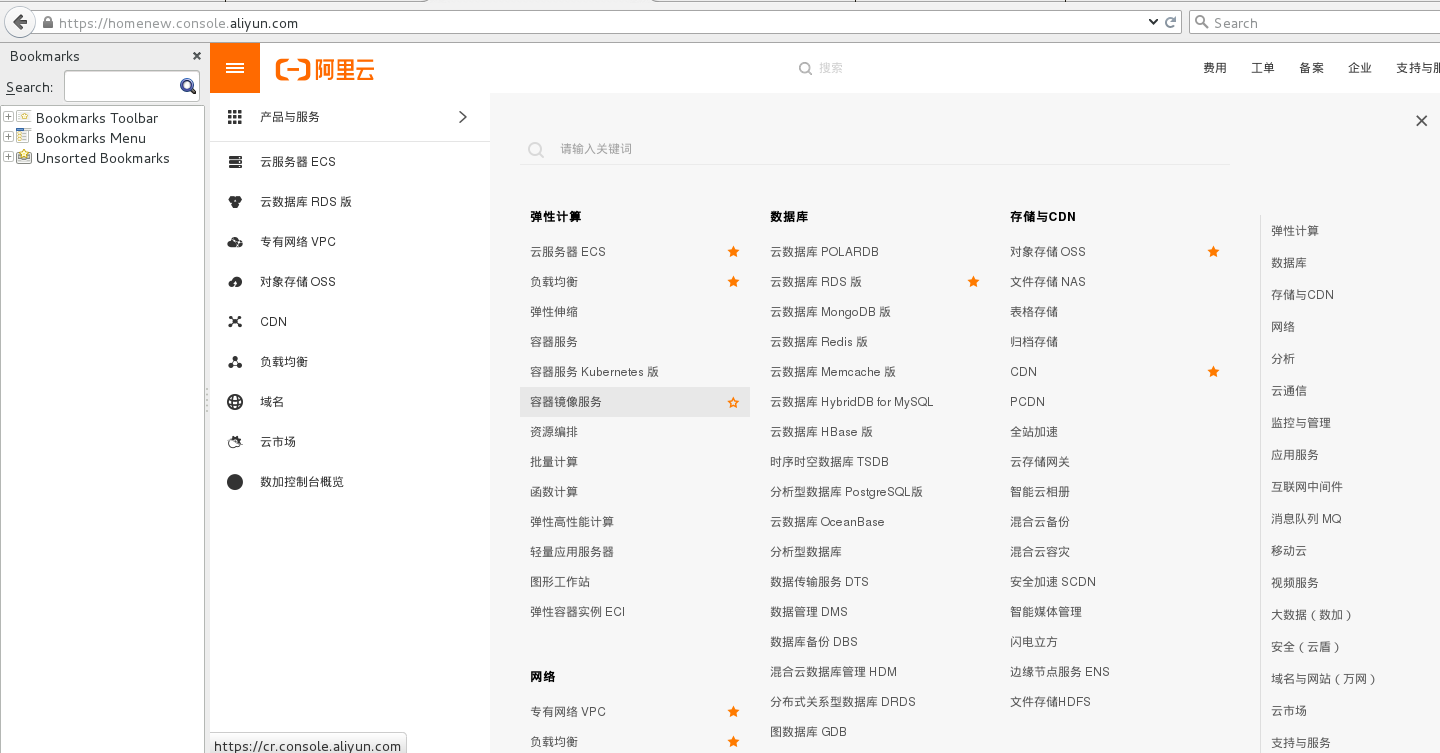Click the 产品与服务 grid icon
Screen dimensions: 1440x753
(x=235, y=117)
